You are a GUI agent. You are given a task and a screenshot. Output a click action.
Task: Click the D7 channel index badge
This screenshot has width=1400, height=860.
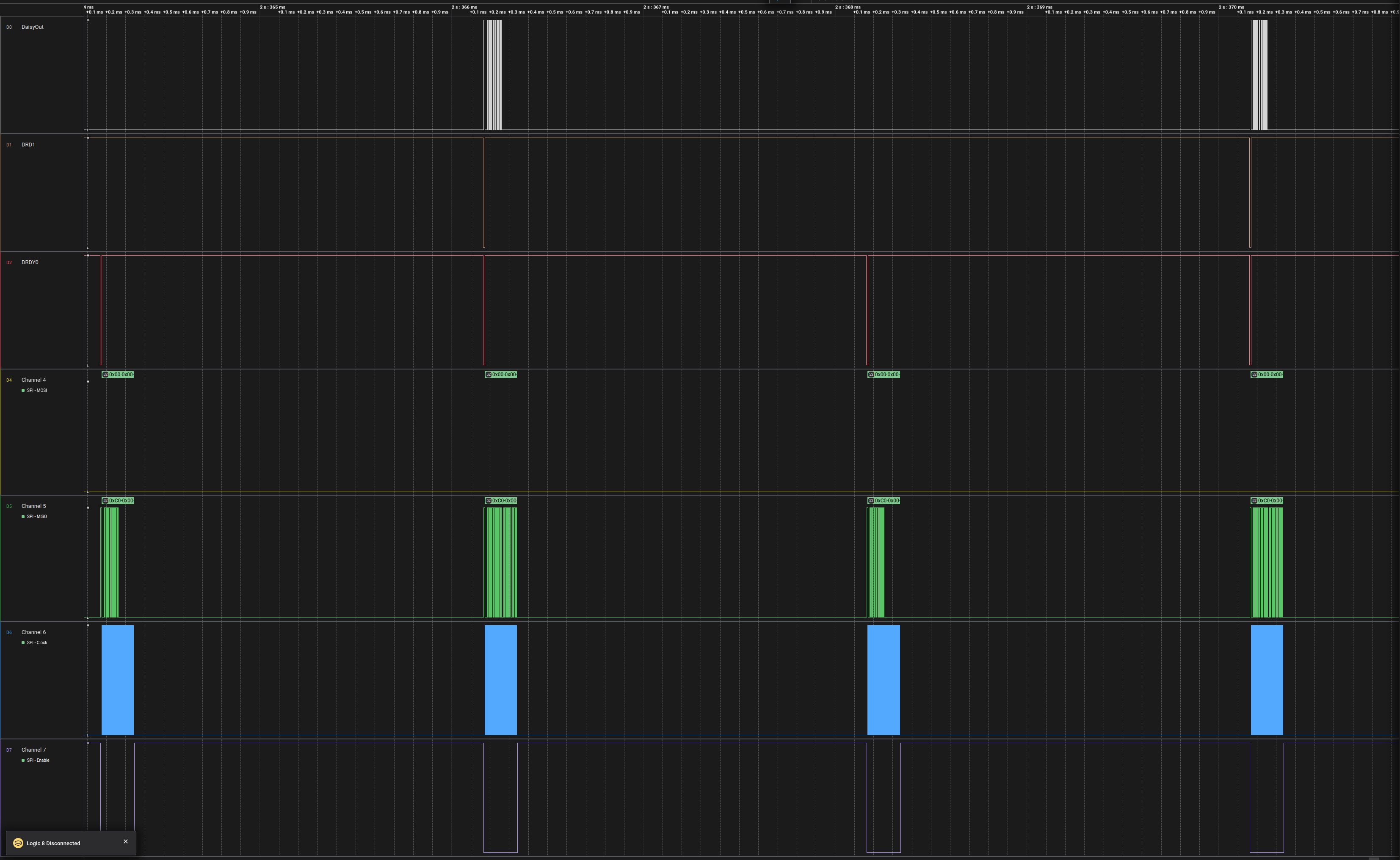tap(8, 750)
